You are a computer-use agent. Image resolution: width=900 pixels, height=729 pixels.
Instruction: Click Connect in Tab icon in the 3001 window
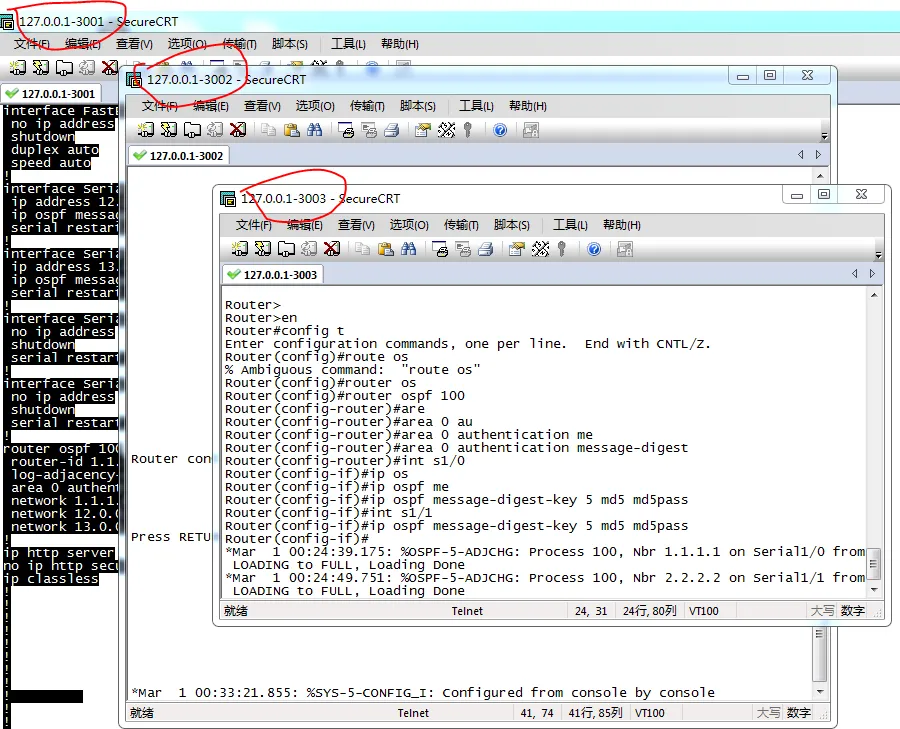[63, 68]
